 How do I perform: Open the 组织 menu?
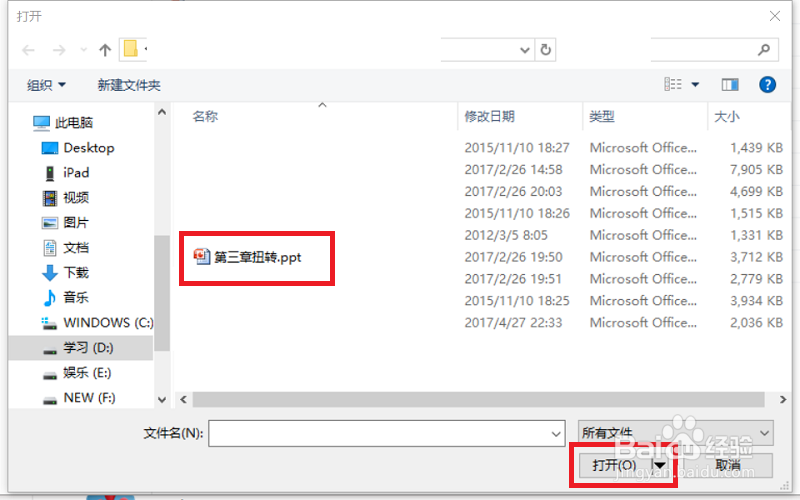(x=46, y=85)
